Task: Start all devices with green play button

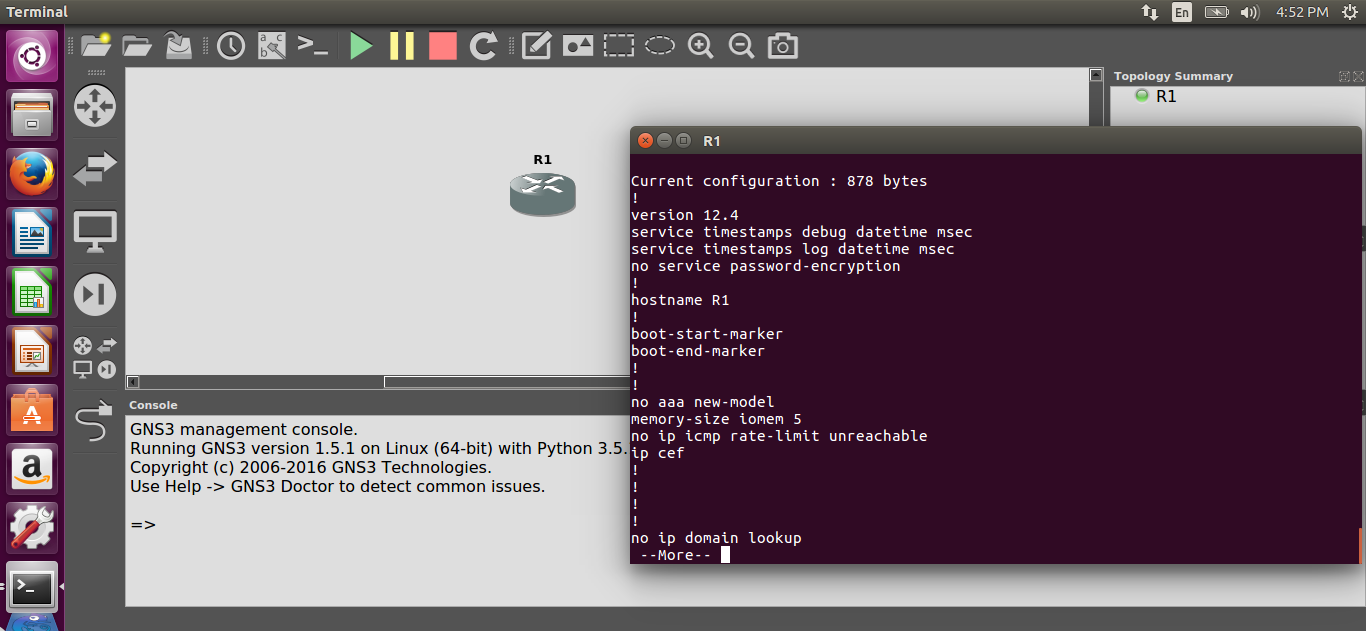Action: pos(361,46)
